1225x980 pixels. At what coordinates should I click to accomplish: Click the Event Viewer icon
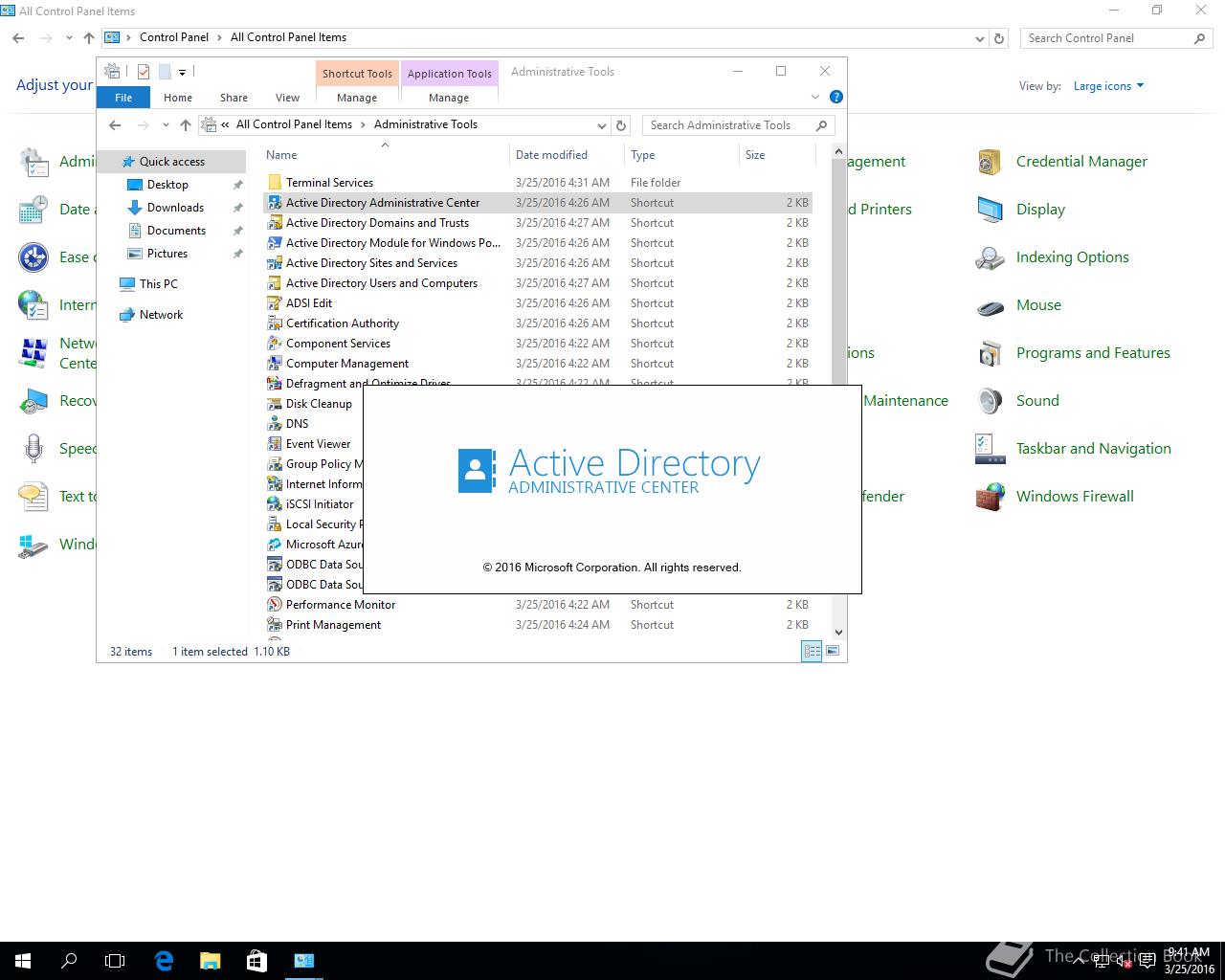coord(275,444)
